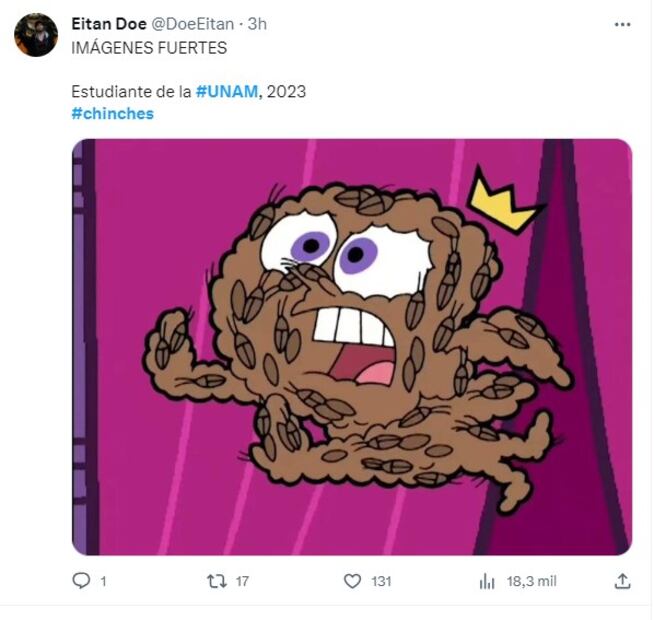Click the retweet count 17
The image size is (654, 620).
coord(242,581)
